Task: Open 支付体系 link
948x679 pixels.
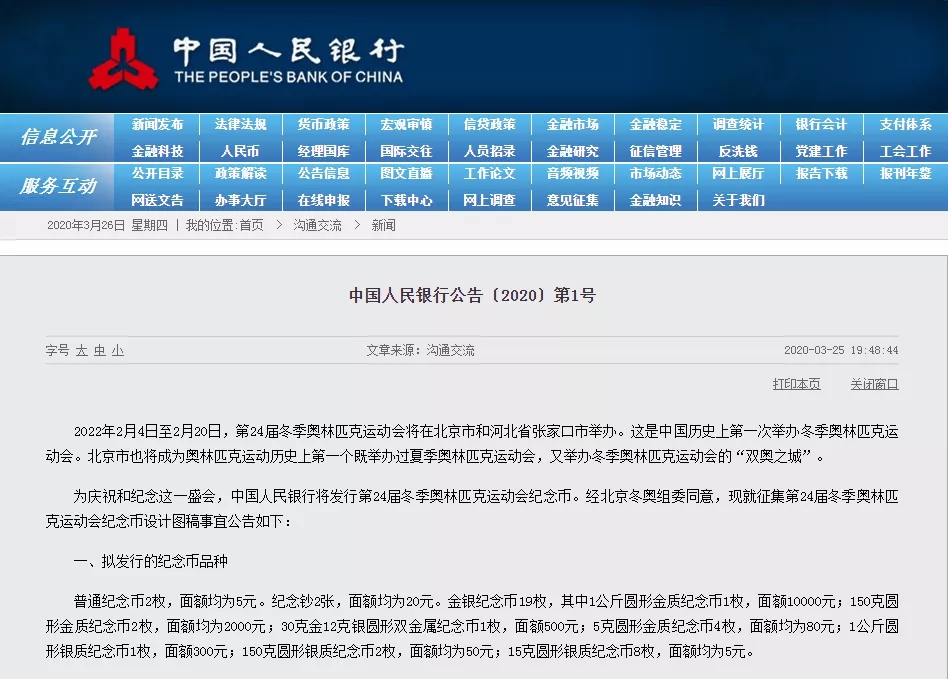Action: click(905, 125)
